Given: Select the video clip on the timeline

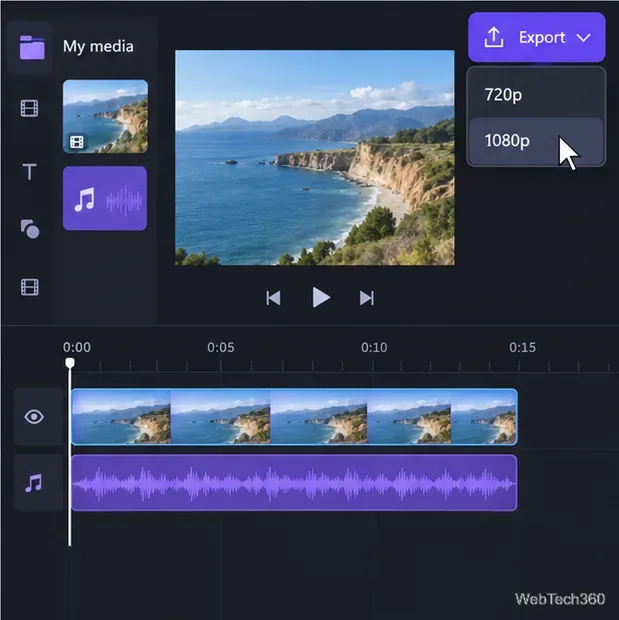Looking at the screenshot, I should pos(294,417).
